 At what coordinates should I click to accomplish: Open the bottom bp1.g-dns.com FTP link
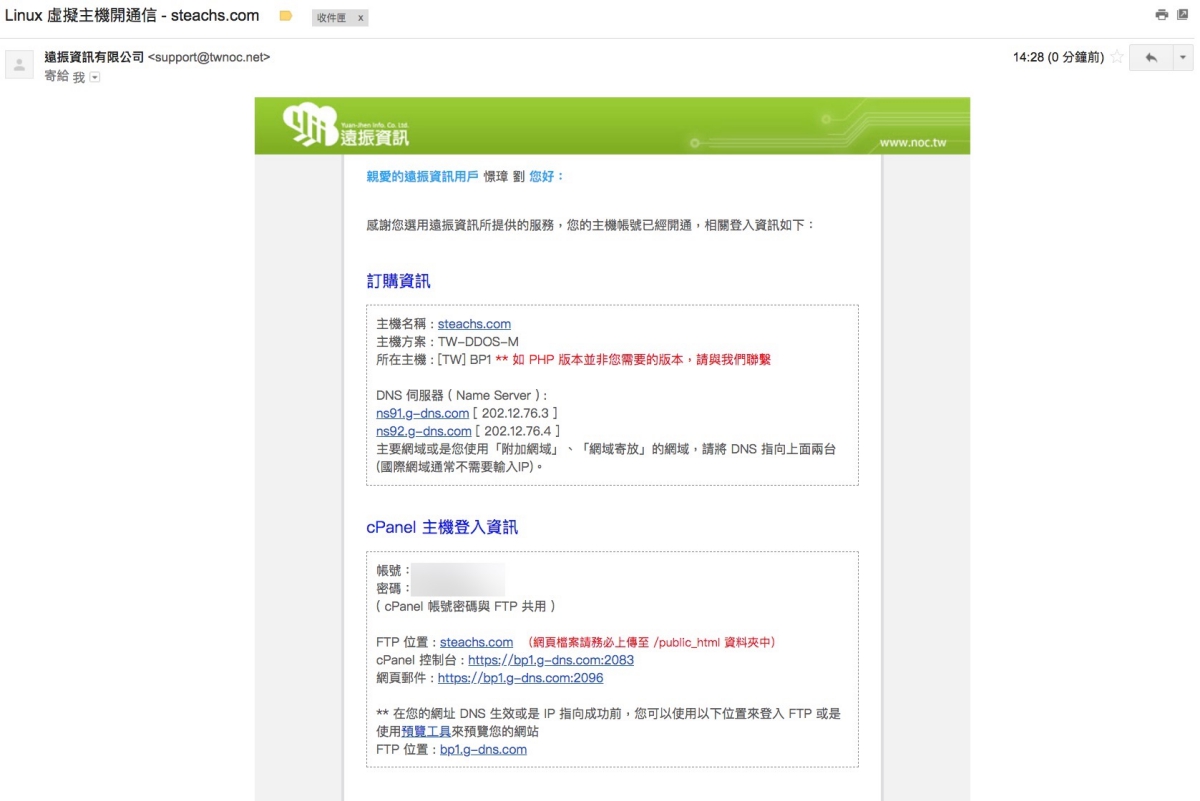[483, 749]
